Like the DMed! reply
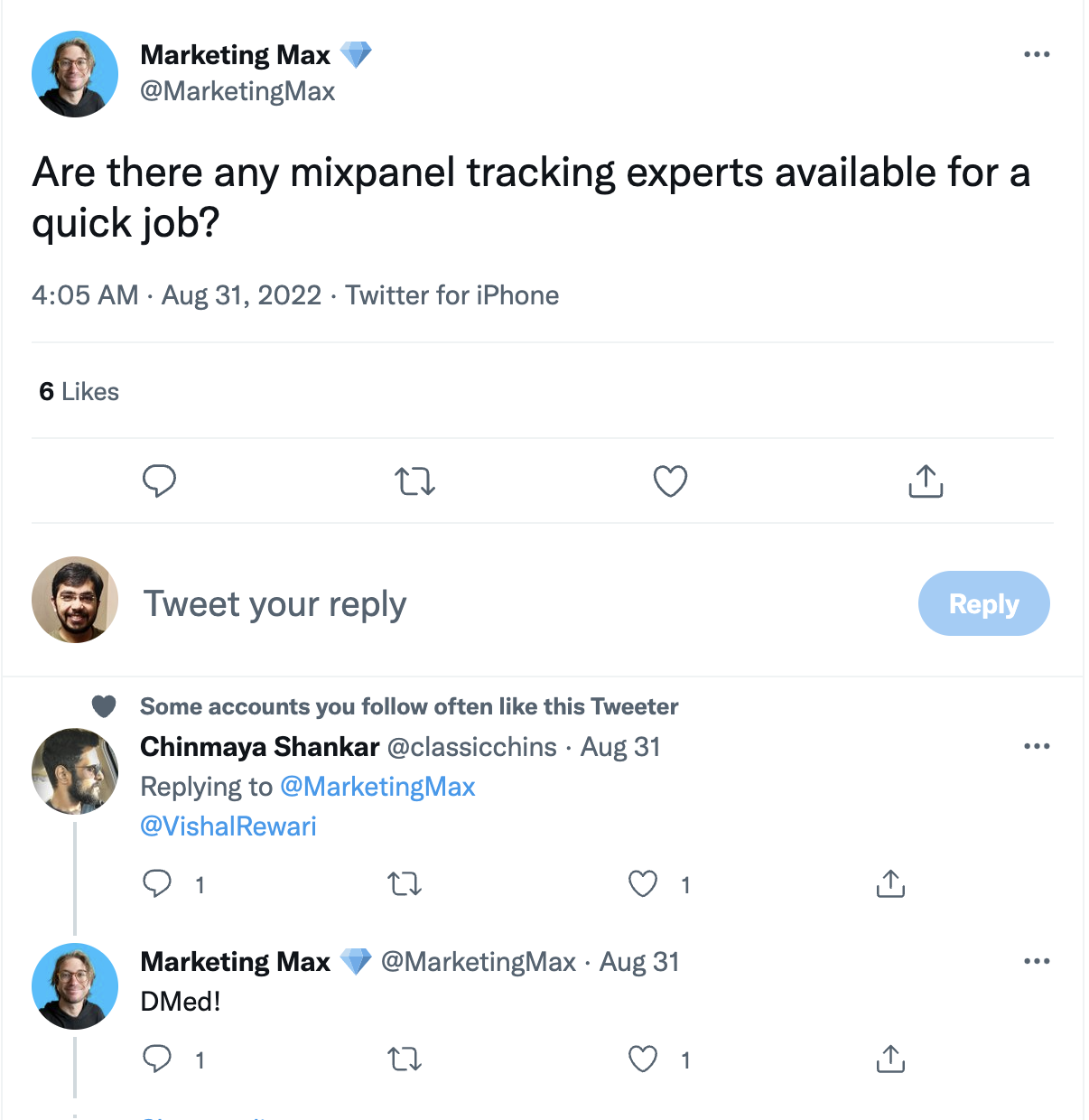1089x1120 pixels. tap(643, 1059)
